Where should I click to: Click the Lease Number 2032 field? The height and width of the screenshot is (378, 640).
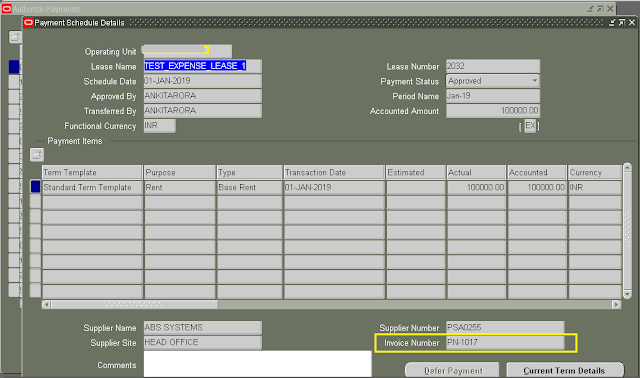pyautogui.click(x=493, y=66)
